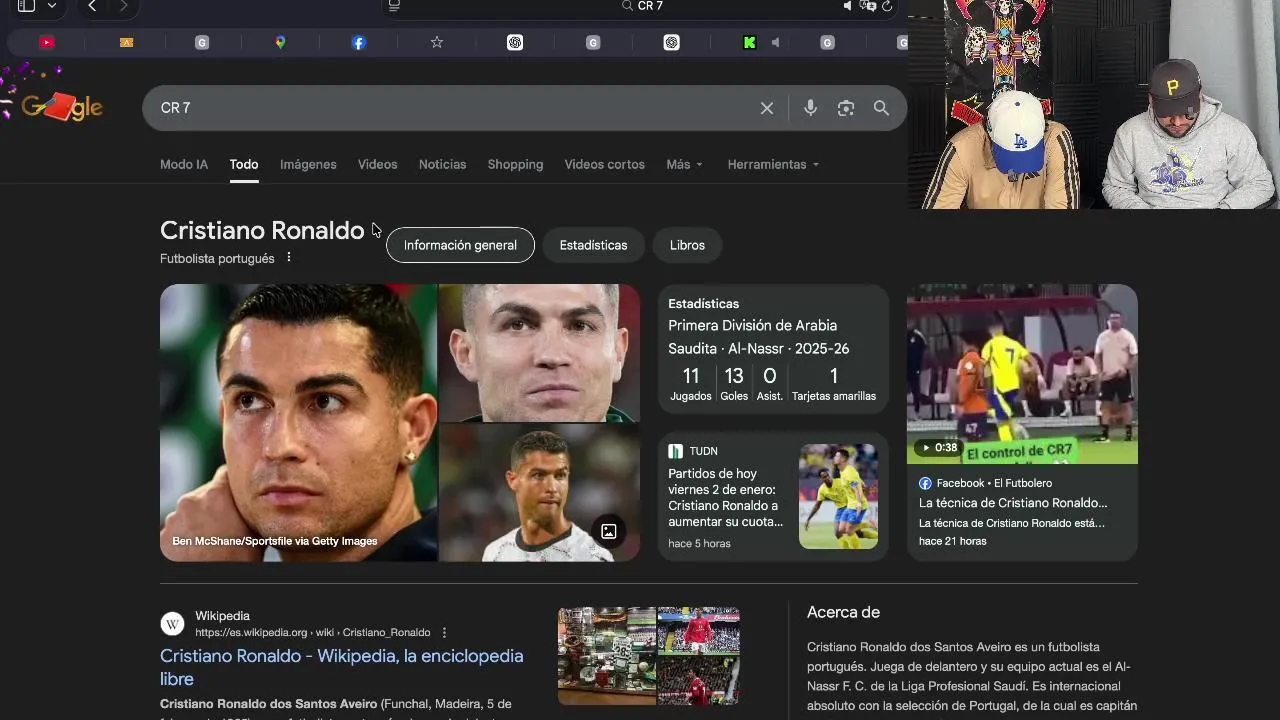
Task: Switch to the Google Maps tab
Action: [x=280, y=42]
